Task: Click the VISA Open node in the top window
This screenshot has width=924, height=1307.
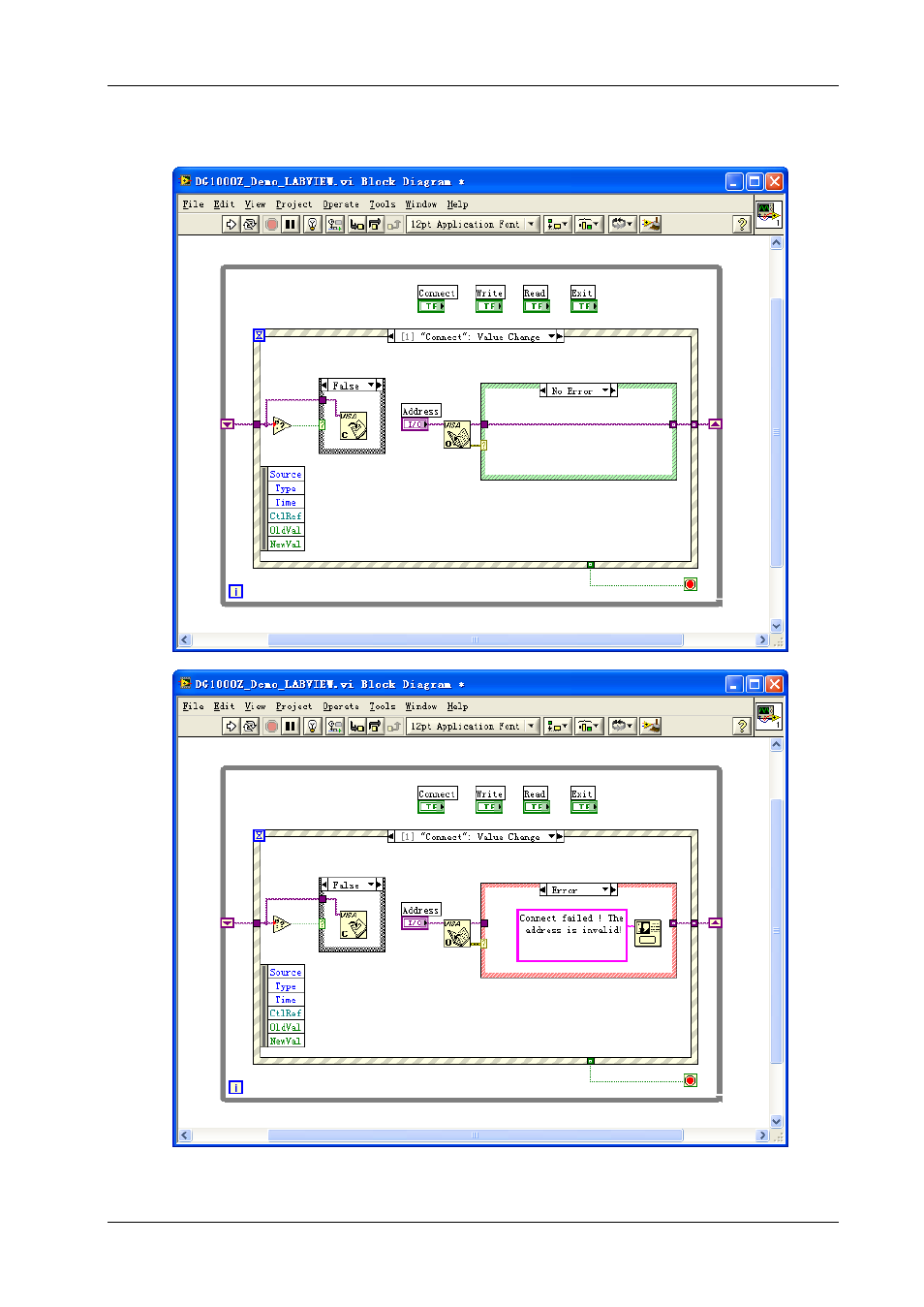Action: (457, 434)
